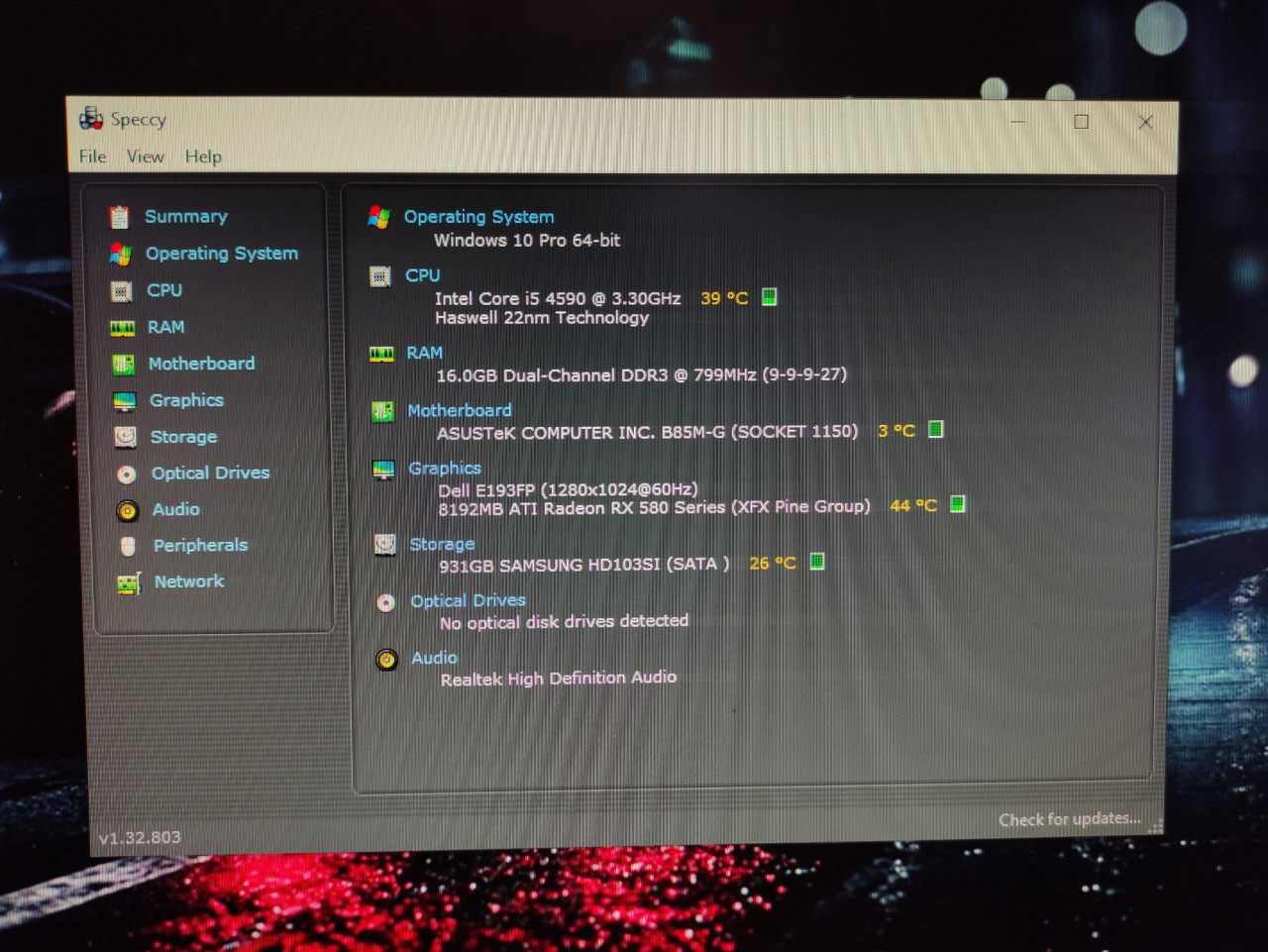Click Audio speaker icon in summary panel
1268x952 pixels.
tap(387, 660)
